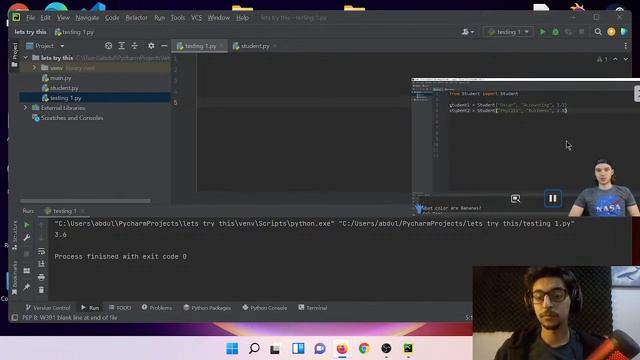
Task: Open the File menu
Action: 31,18
